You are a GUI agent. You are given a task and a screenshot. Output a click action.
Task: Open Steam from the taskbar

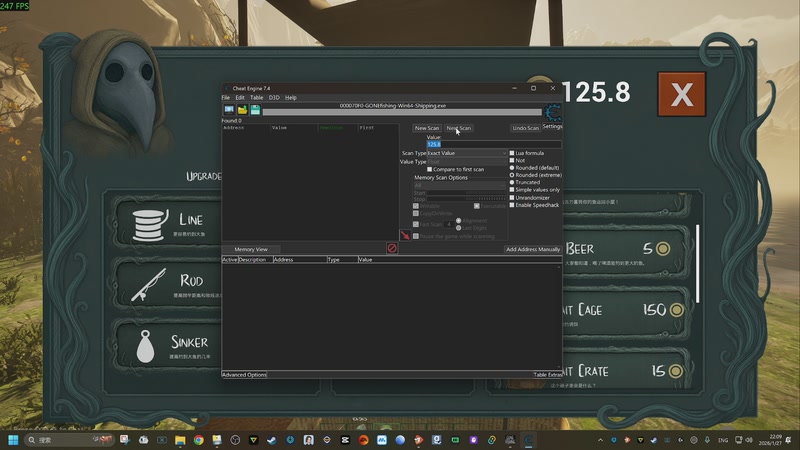(271, 440)
